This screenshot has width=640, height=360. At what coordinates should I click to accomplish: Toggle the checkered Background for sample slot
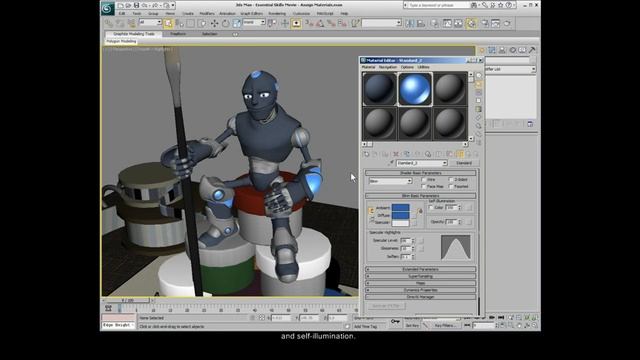[x=479, y=93]
